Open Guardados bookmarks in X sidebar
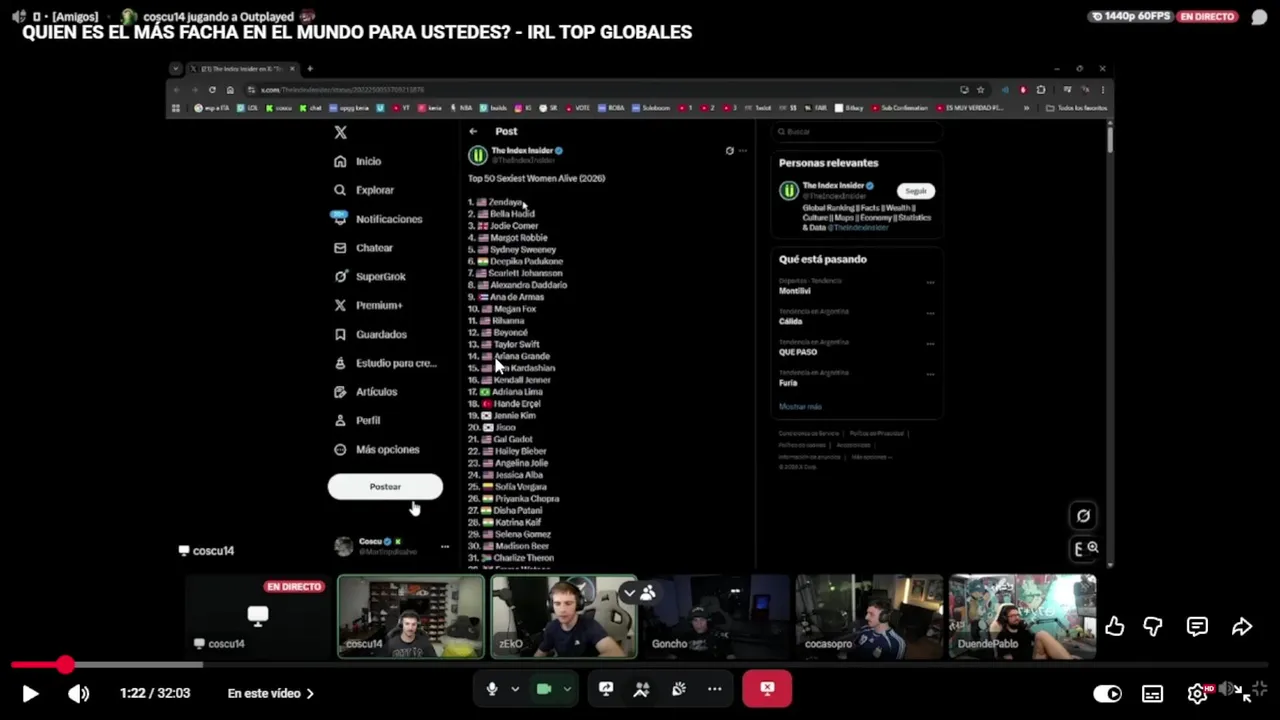Image resolution: width=1280 pixels, height=720 pixels. pyautogui.click(x=370, y=334)
